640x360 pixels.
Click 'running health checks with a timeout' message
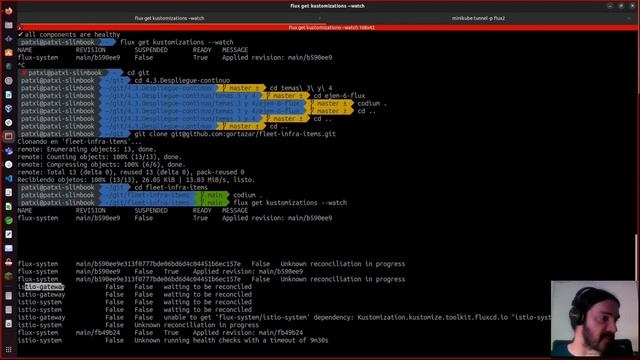coord(246,340)
